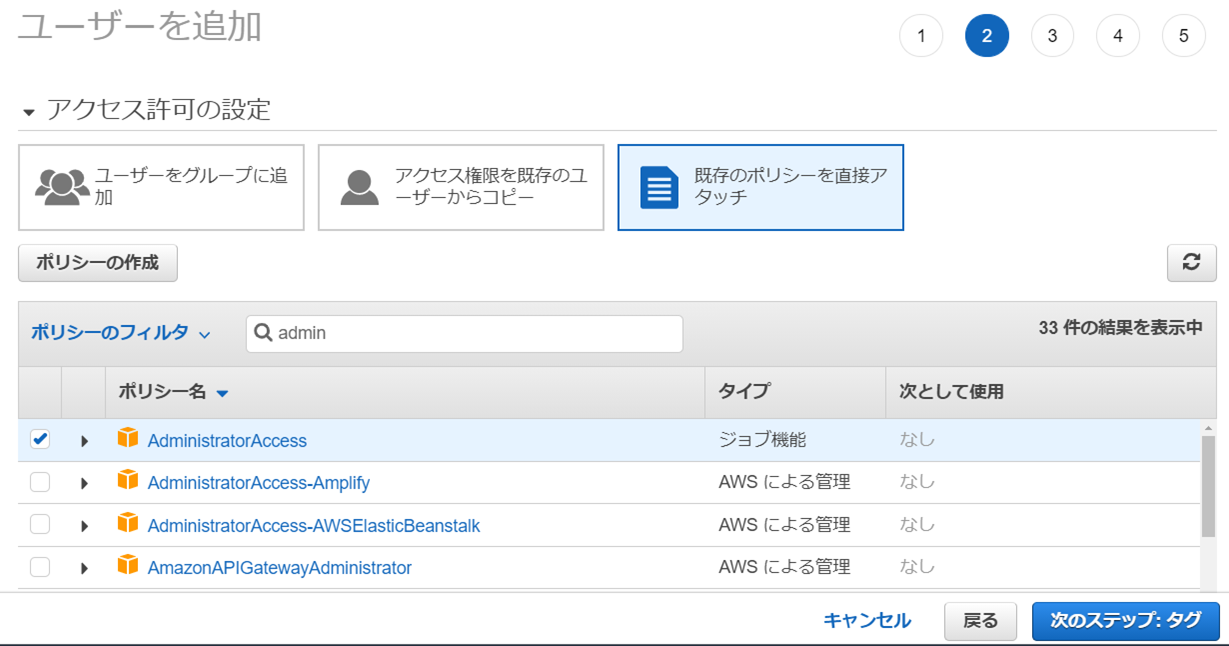1229x646 pixels.
Task: Open the ポリシーのフィルタ dropdown
Action: [120, 333]
